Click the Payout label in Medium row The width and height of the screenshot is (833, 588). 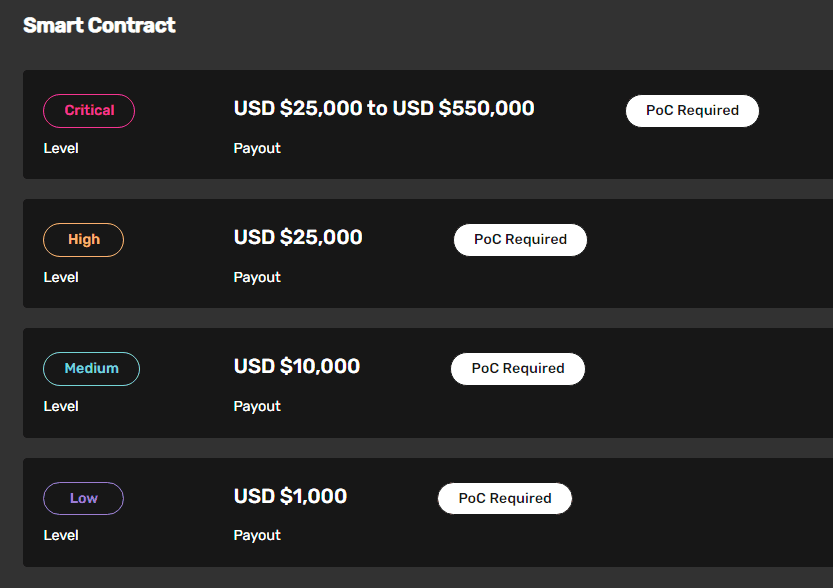pos(257,406)
